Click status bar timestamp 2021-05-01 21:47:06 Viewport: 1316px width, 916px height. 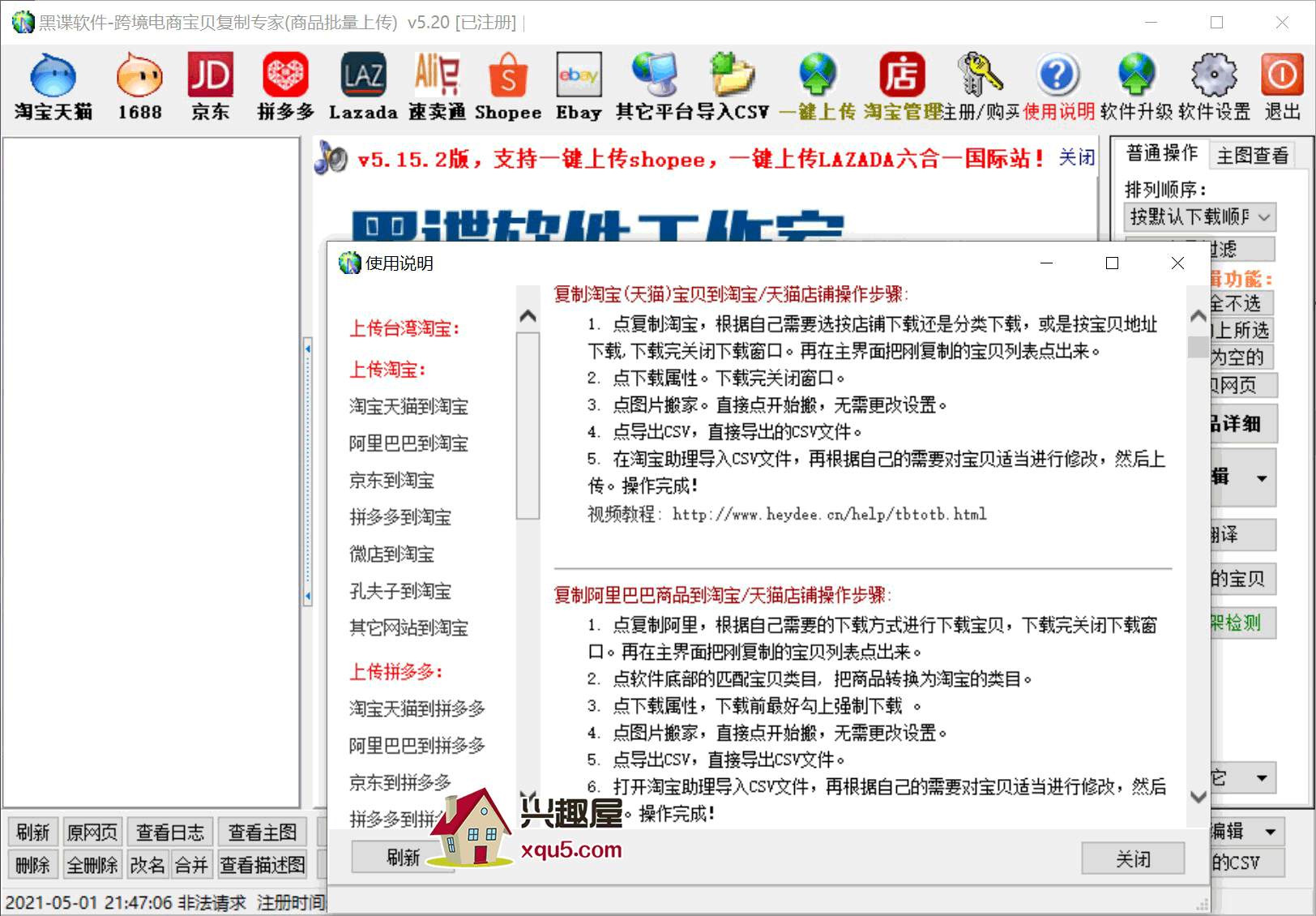coord(88,902)
